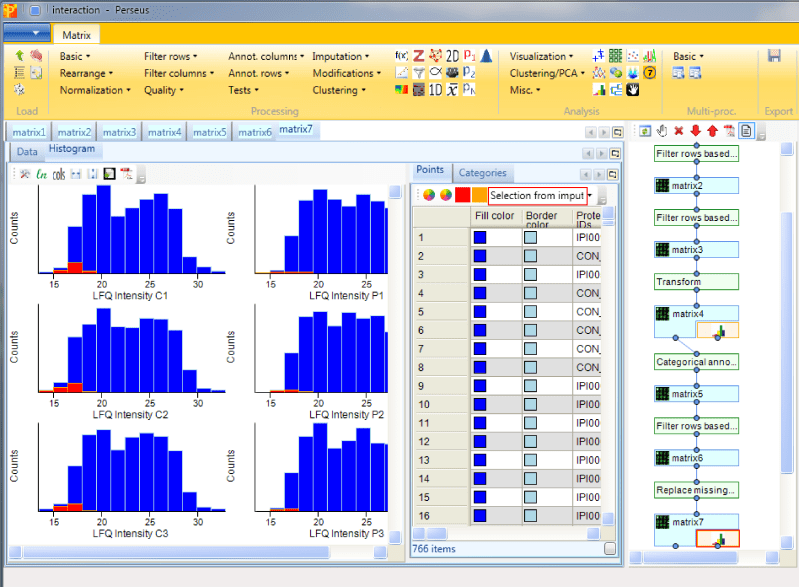Click the red brain icon in the Load group
The width and height of the screenshot is (799, 587).
point(36,56)
